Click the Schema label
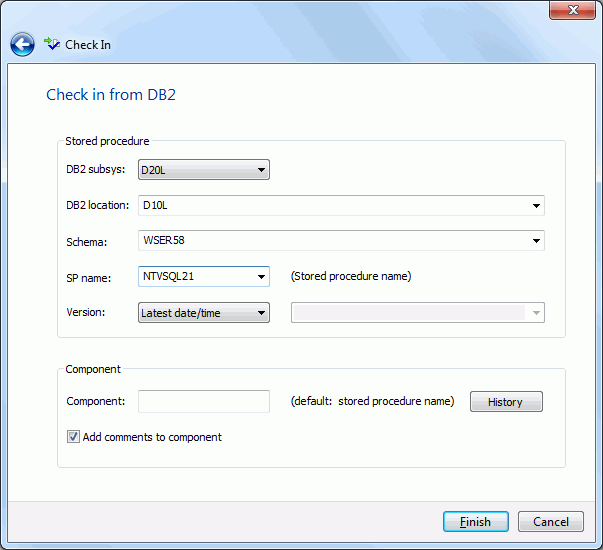Image resolution: width=603 pixels, height=550 pixels. [x=87, y=242]
